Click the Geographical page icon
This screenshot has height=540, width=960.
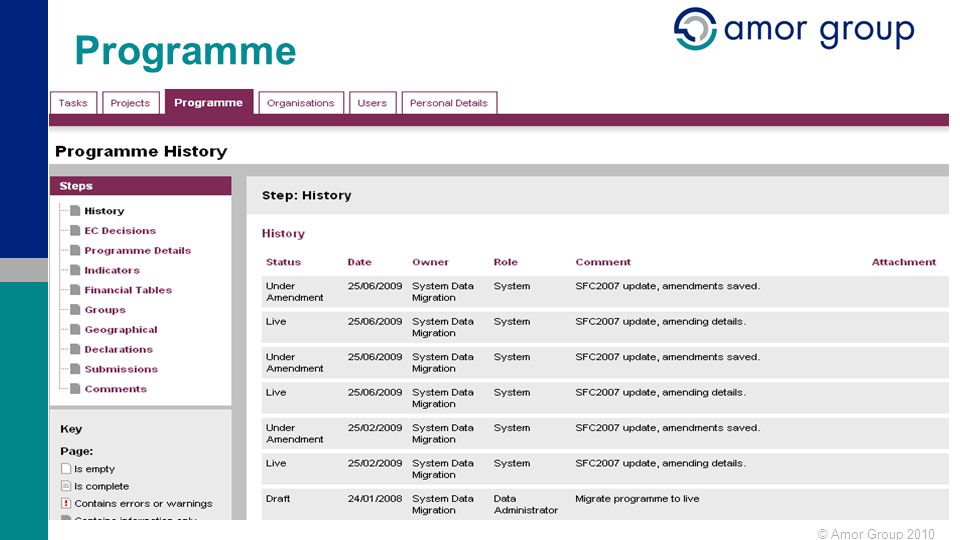tap(75, 329)
